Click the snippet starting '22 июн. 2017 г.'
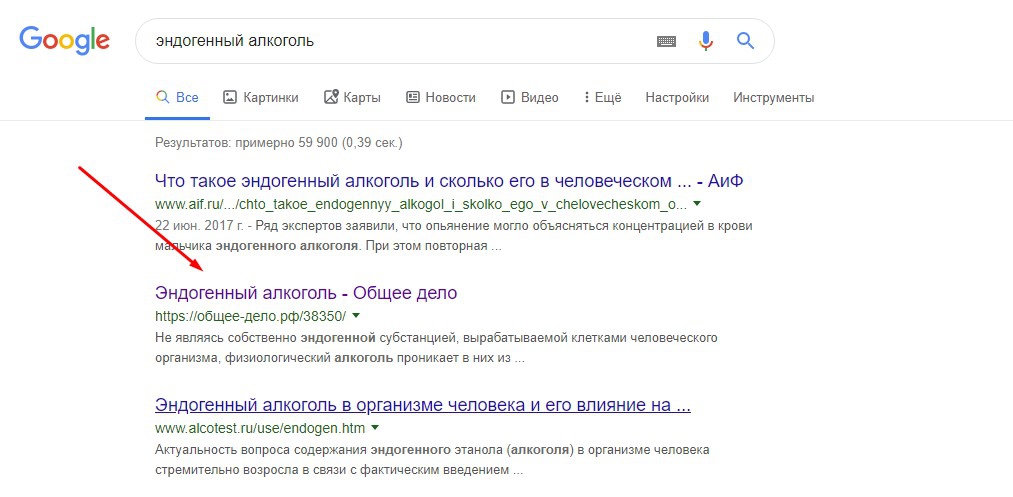The height and width of the screenshot is (497, 1013). [x=454, y=237]
